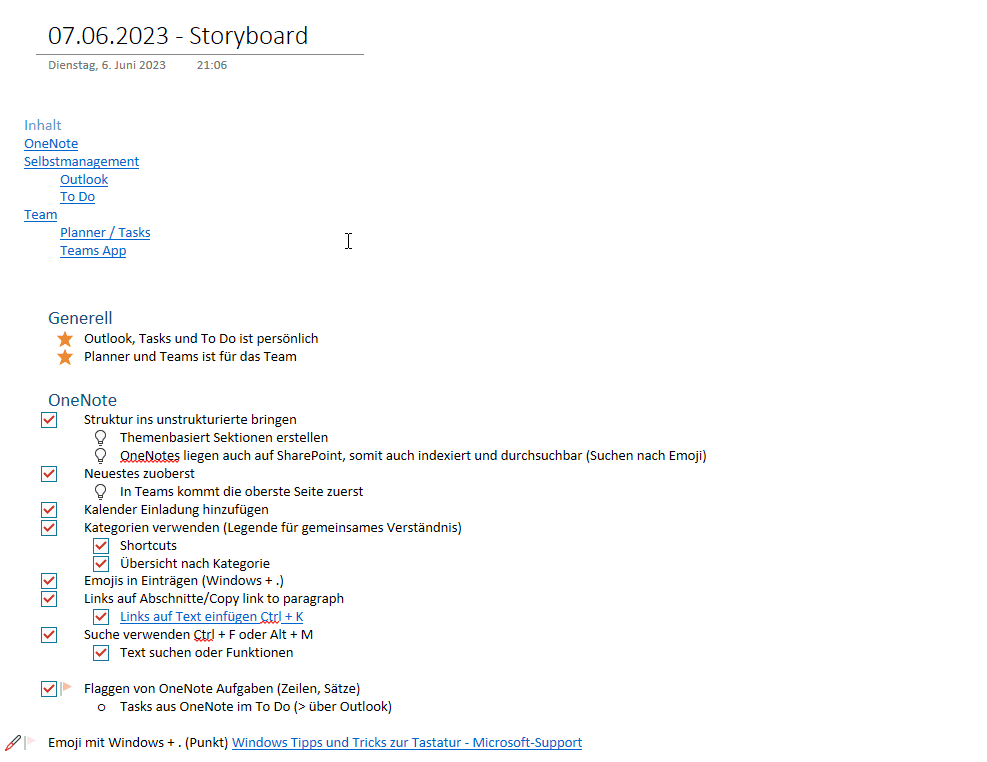
Task: Open the "Selbstmanagement" link in the Inhalt list
Action: point(81,161)
